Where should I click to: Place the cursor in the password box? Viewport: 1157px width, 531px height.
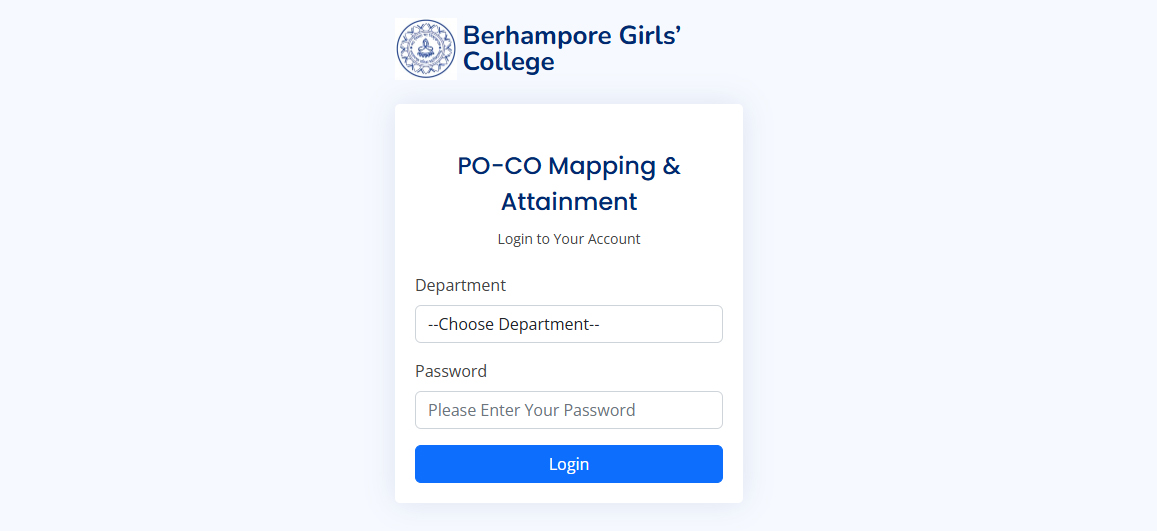[568, 410]
